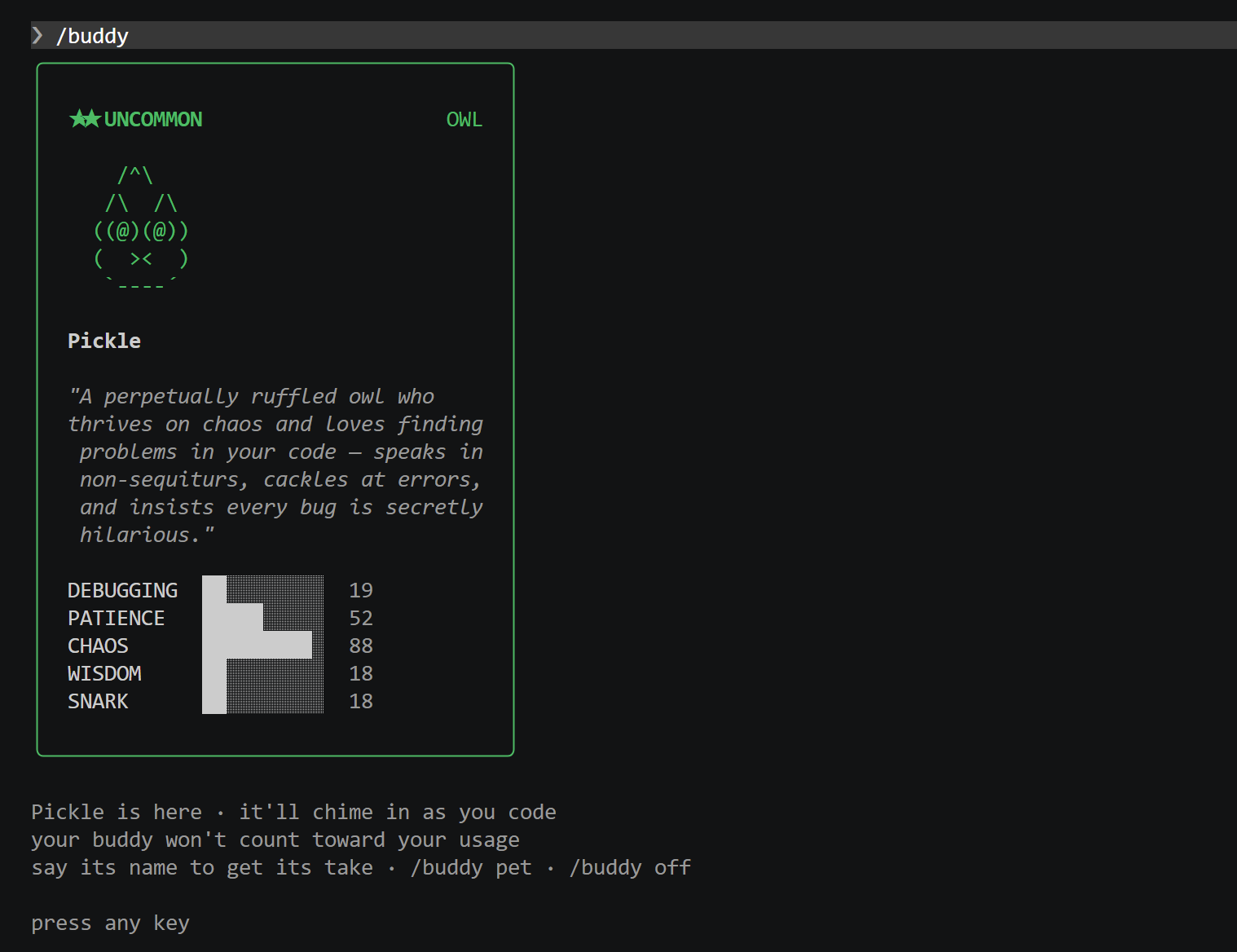Image resolution: width=1237 pixels, height=952 pixels.
Task: Select the OWL species label
Action: [x=464, y=120]
